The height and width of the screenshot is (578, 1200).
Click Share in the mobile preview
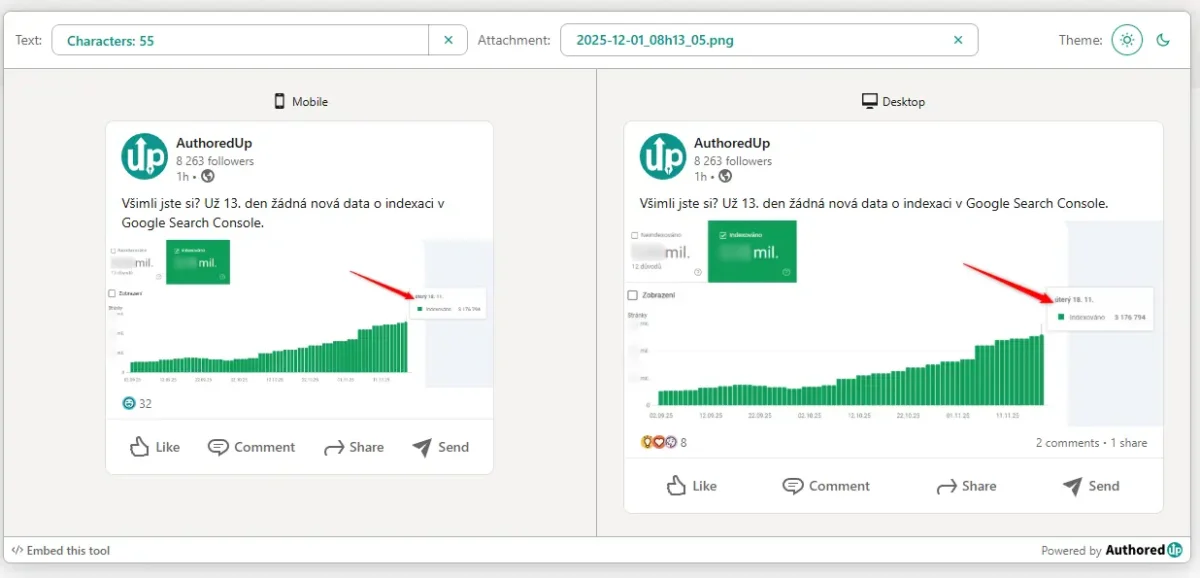[x=354, y=447]
